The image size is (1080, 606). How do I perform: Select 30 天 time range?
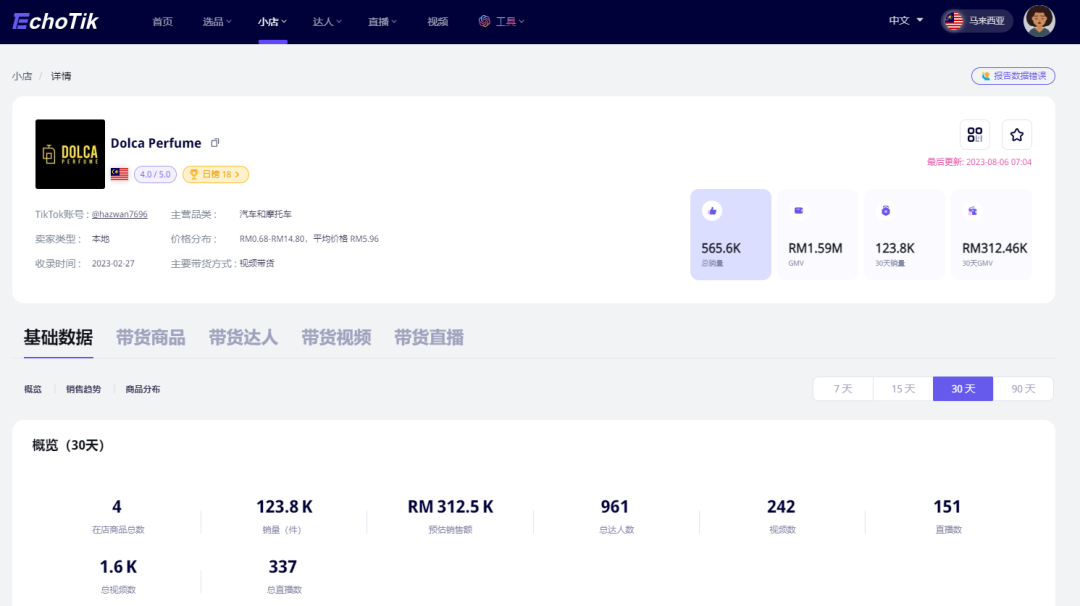[x=963, y=388]
